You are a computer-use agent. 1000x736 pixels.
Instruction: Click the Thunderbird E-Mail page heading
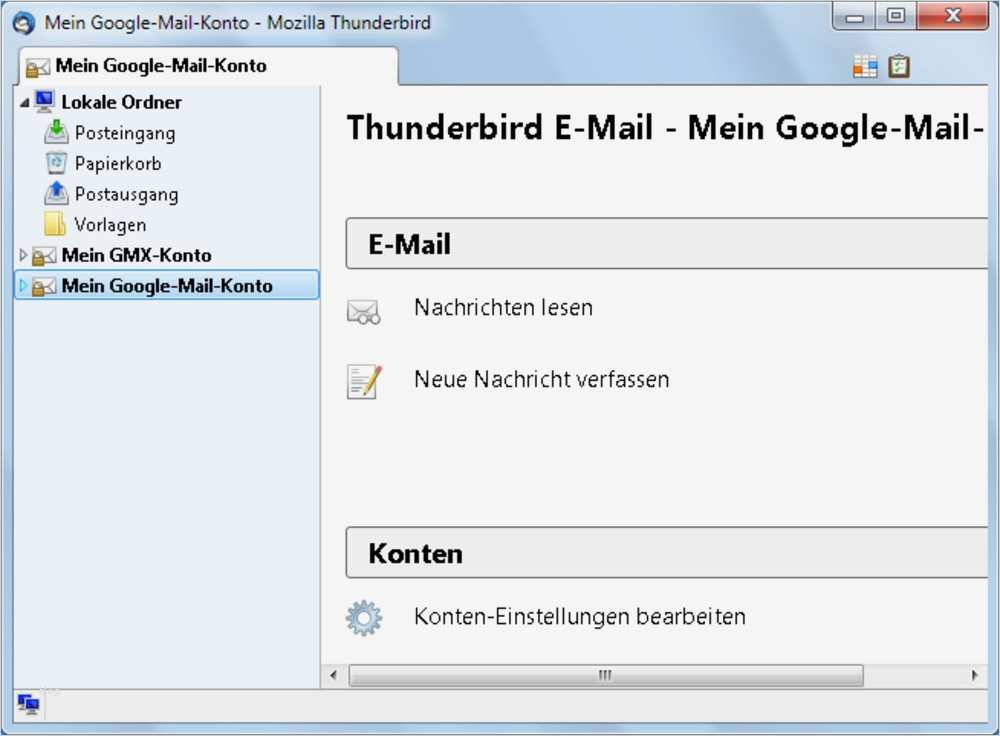click(x=665, y=127)
